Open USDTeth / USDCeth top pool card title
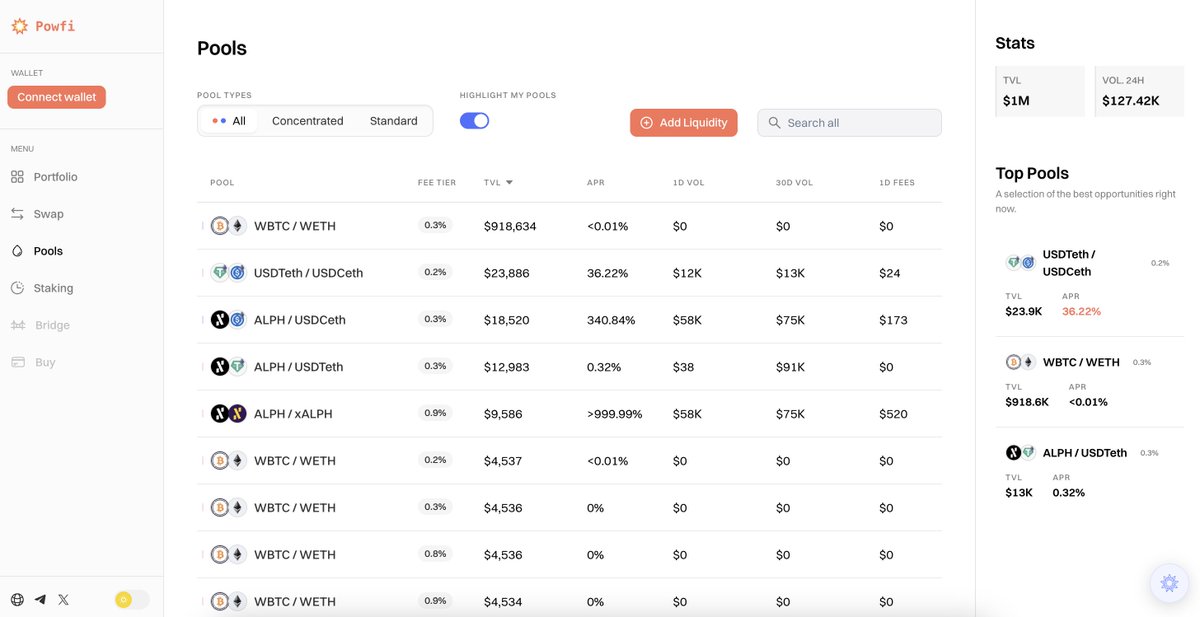This screenshot has height=617, width=1200. [1069, 263]
